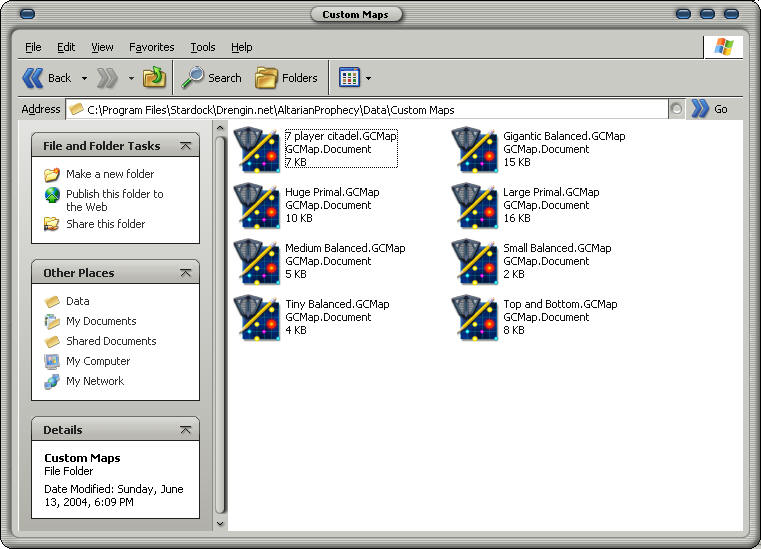Select Large Primal.GCMap file icon
This screenshot has width=761, height=549.
click(475, 206)
